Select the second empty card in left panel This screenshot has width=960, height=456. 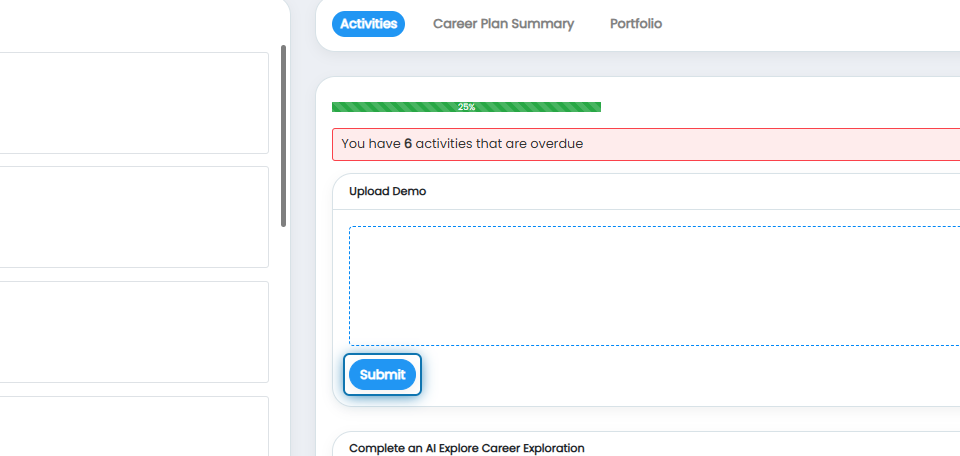point(134,217)
